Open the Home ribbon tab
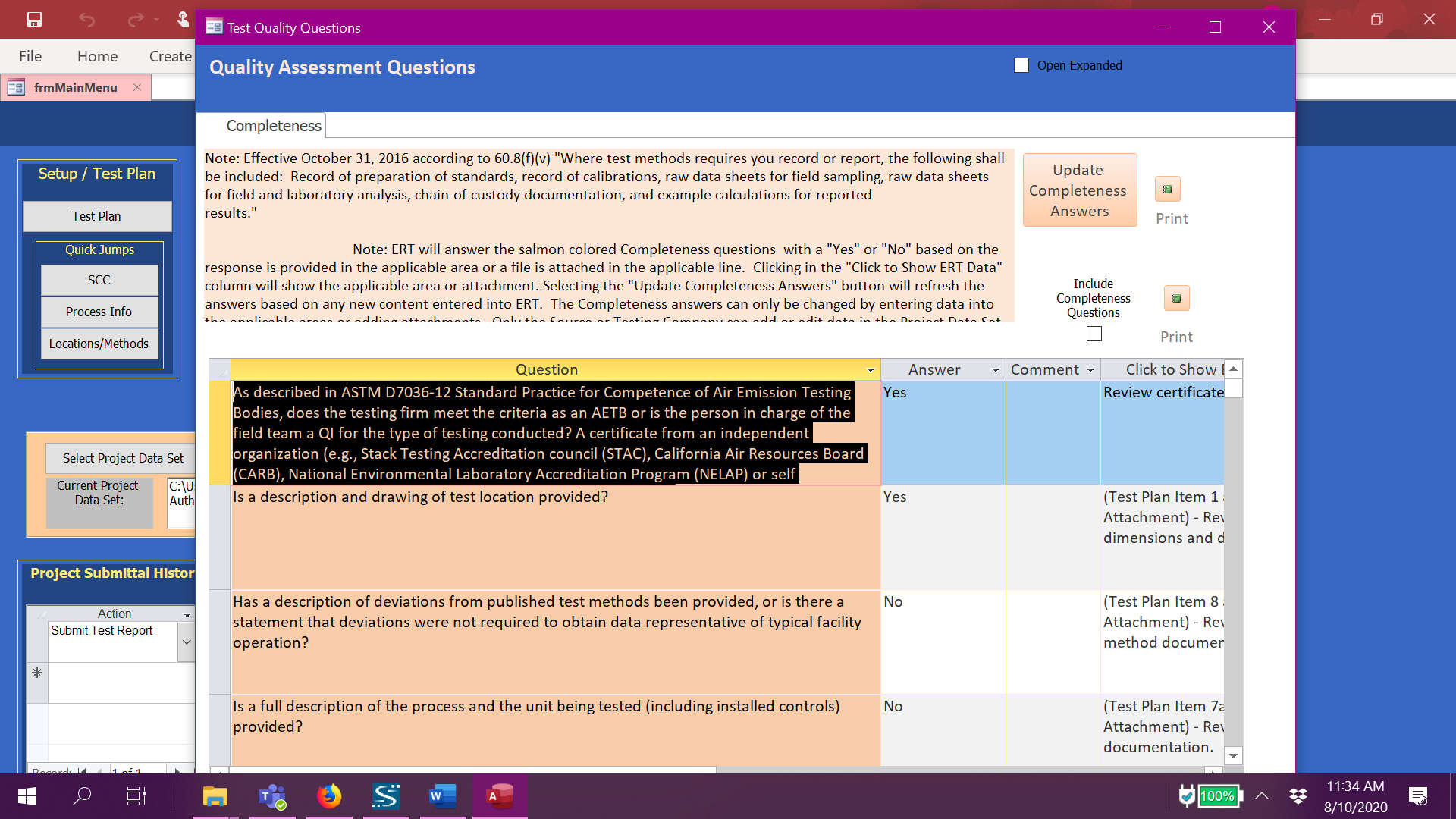 [97, 56]
